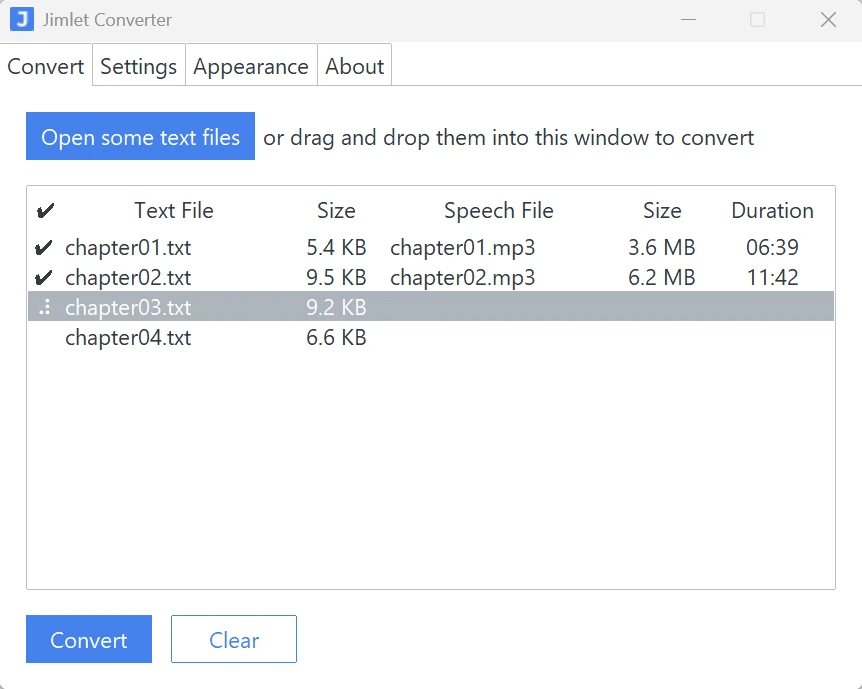Open the Appearance tab
862x689 pixels.
click(251, 66)
